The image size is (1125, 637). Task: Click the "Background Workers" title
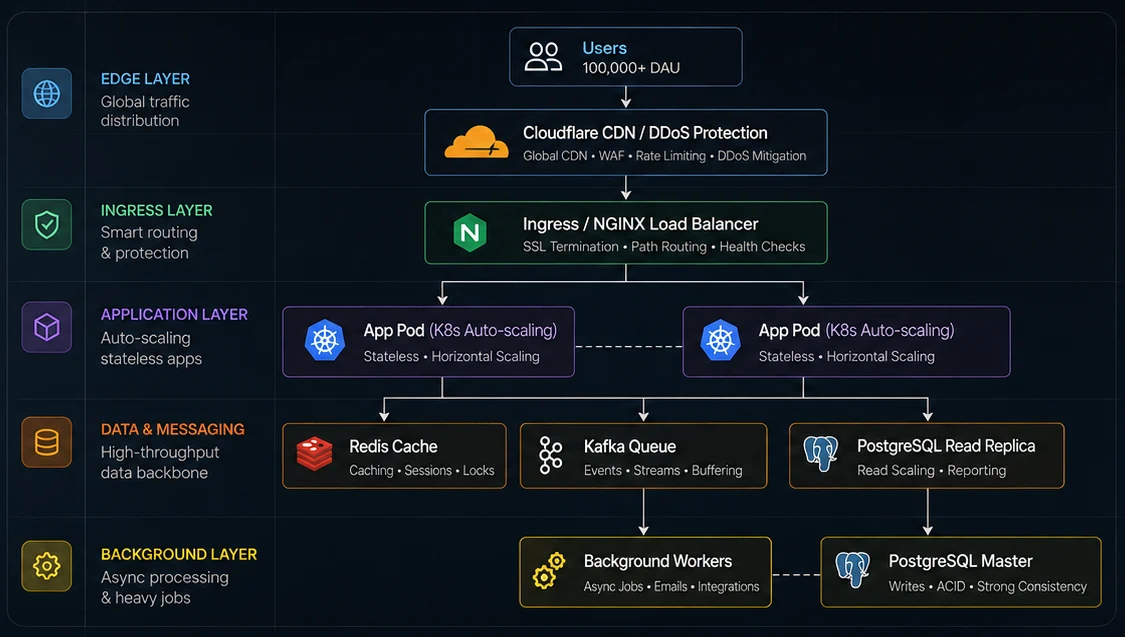click(657, 561)
